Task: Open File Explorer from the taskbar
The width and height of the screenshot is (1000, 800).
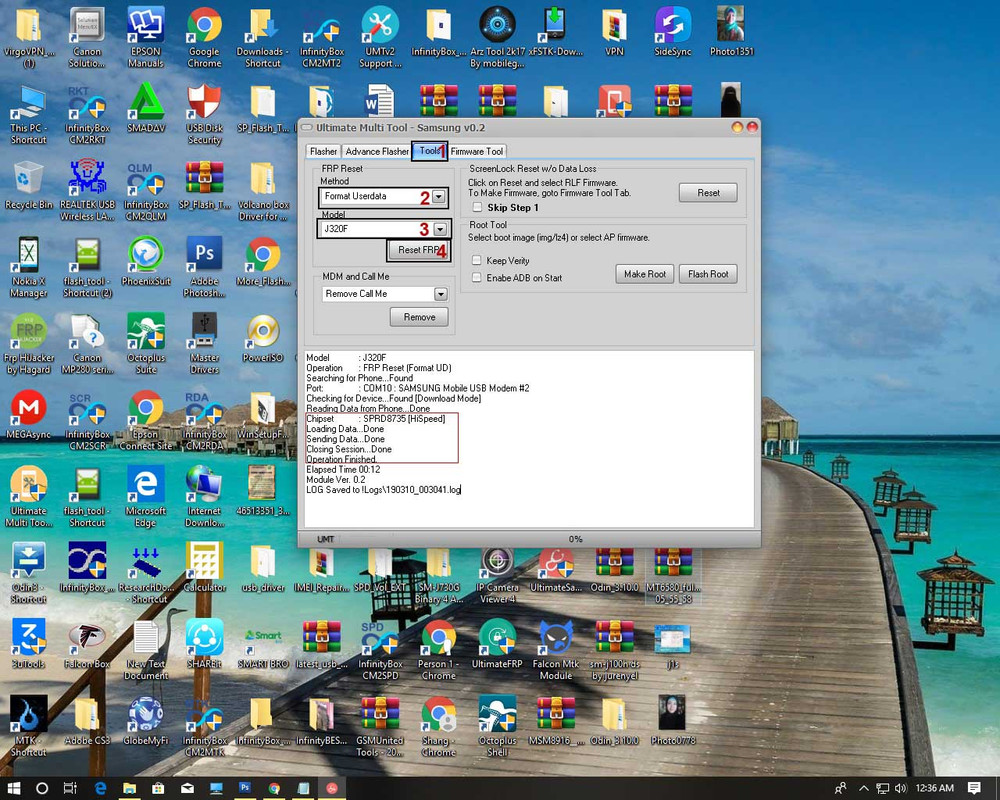Action: point(129,788)
